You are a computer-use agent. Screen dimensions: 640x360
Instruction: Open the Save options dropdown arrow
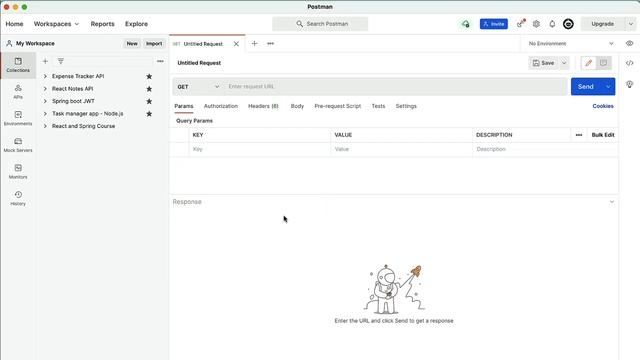pos(564,63)
